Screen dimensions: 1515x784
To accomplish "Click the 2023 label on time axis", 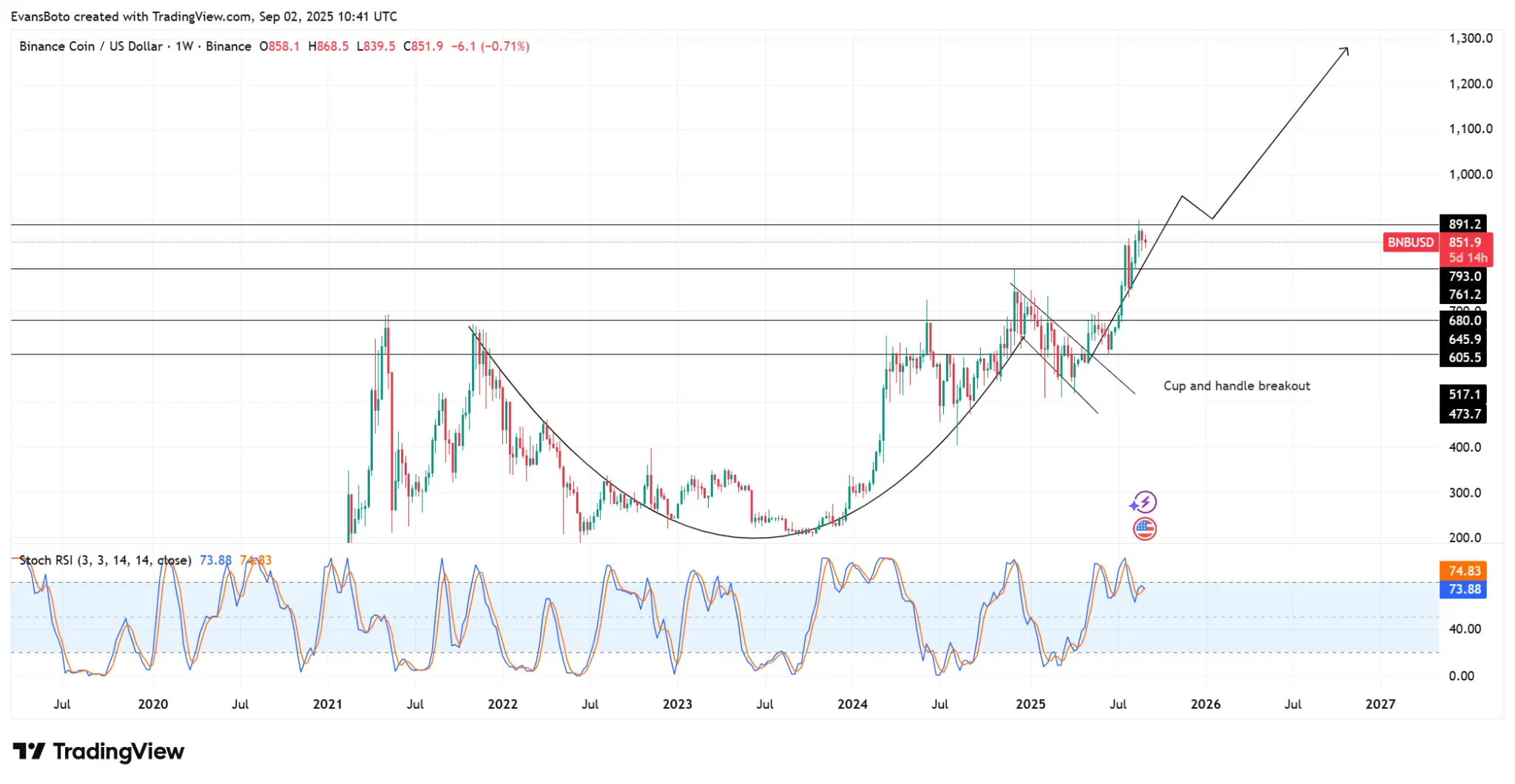I will pyautogui.click(x=677, y=704).
